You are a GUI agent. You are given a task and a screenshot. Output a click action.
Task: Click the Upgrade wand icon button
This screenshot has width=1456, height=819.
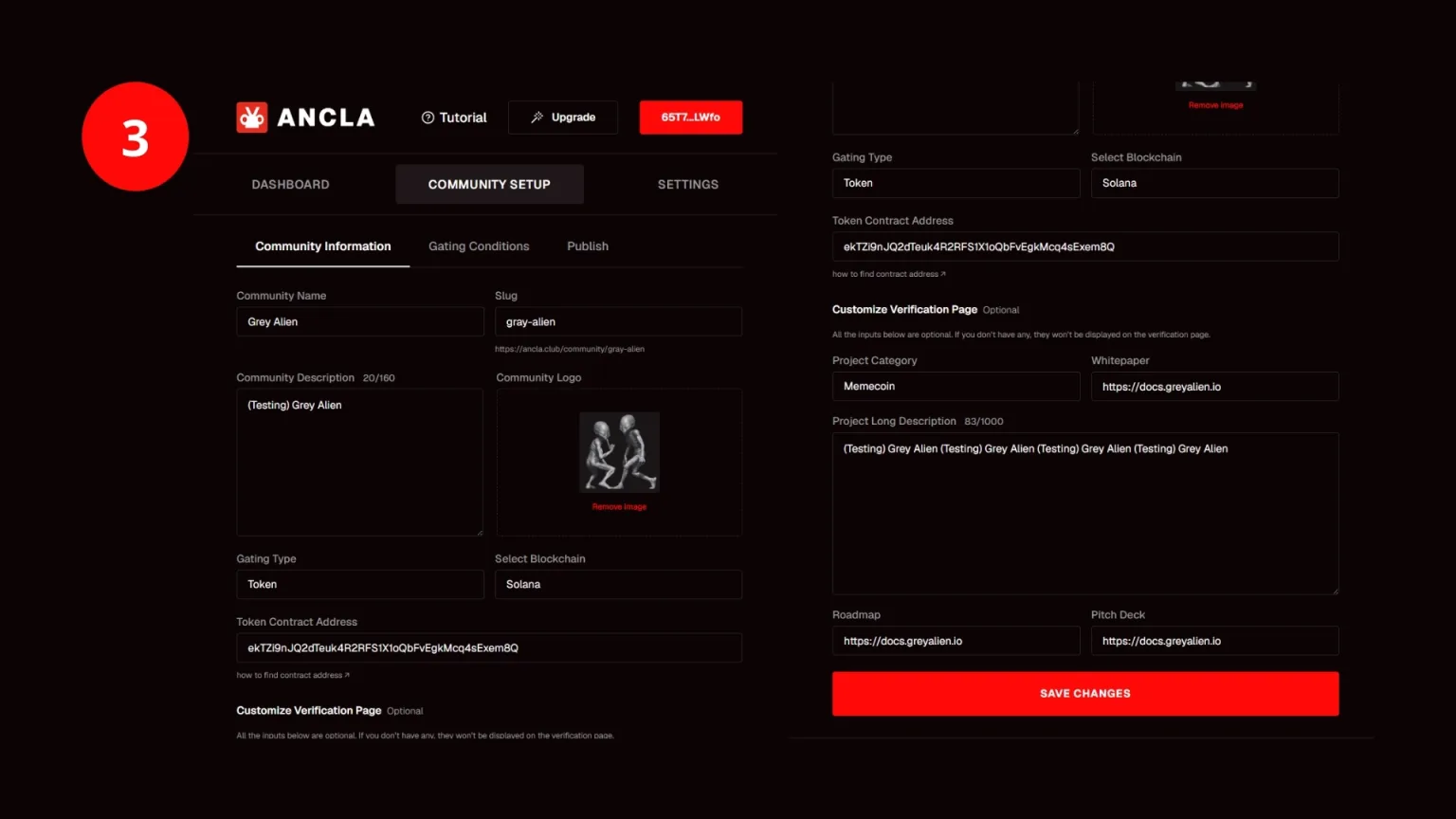tap(563, 118)
